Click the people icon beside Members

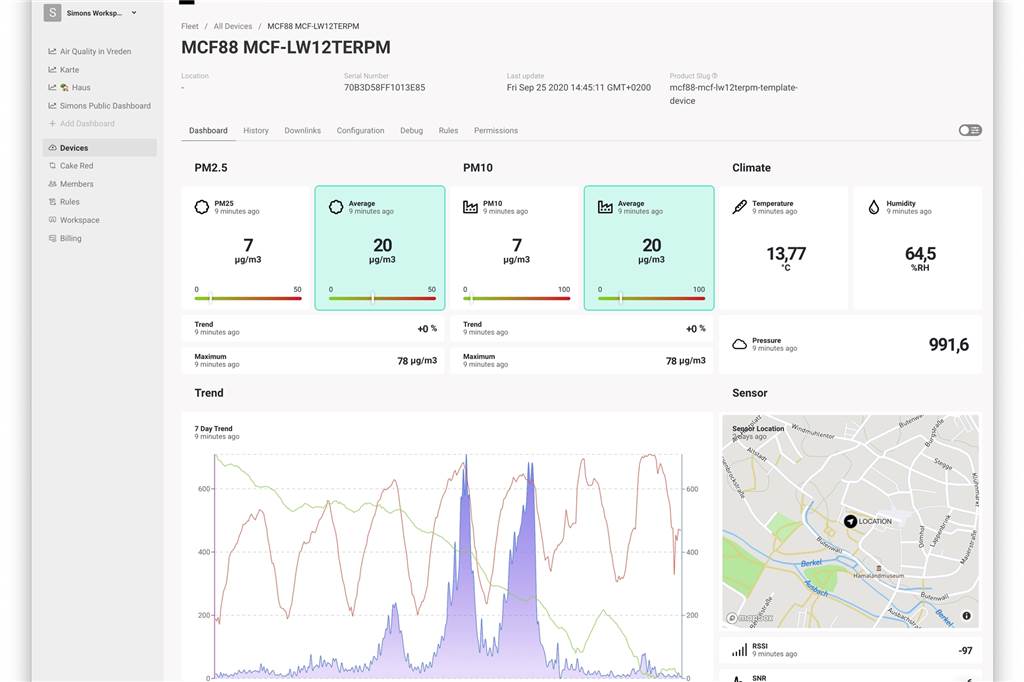click(52, 184)
